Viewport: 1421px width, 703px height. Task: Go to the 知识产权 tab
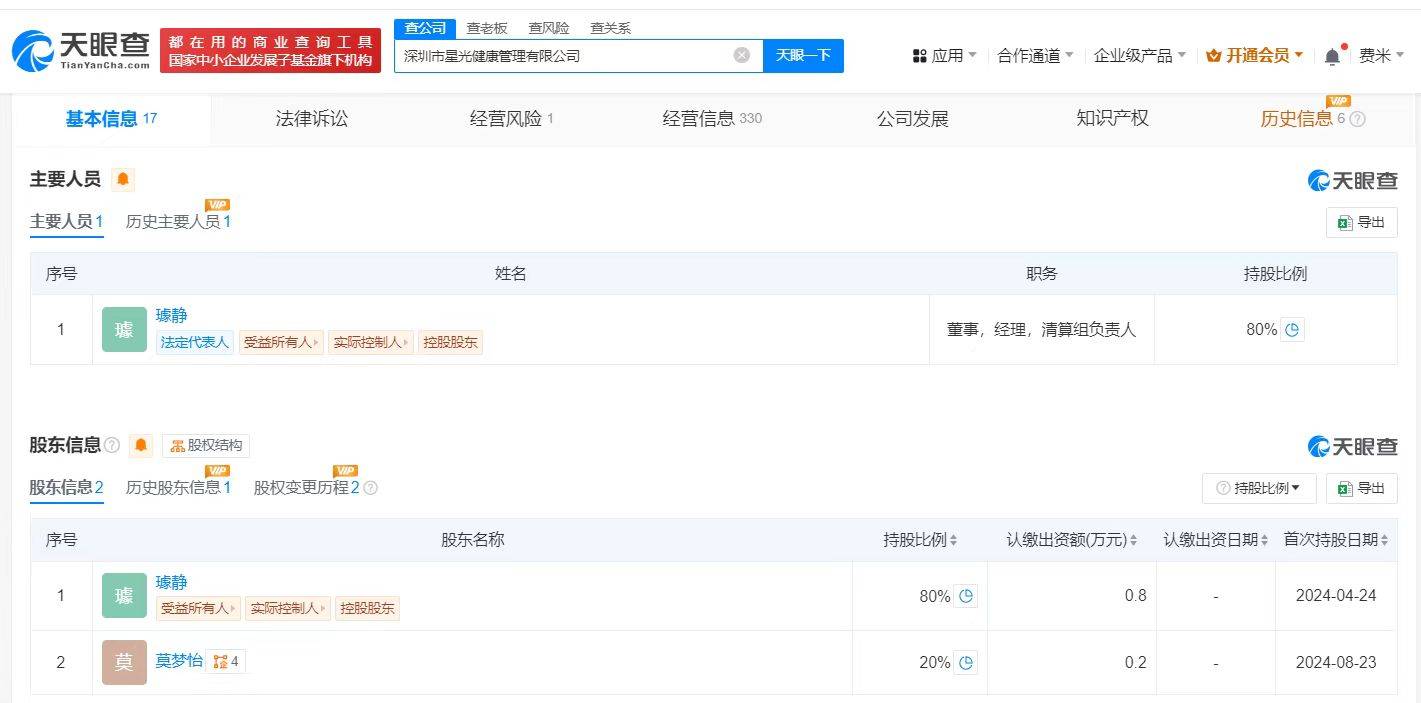[x=1112, y=119]
